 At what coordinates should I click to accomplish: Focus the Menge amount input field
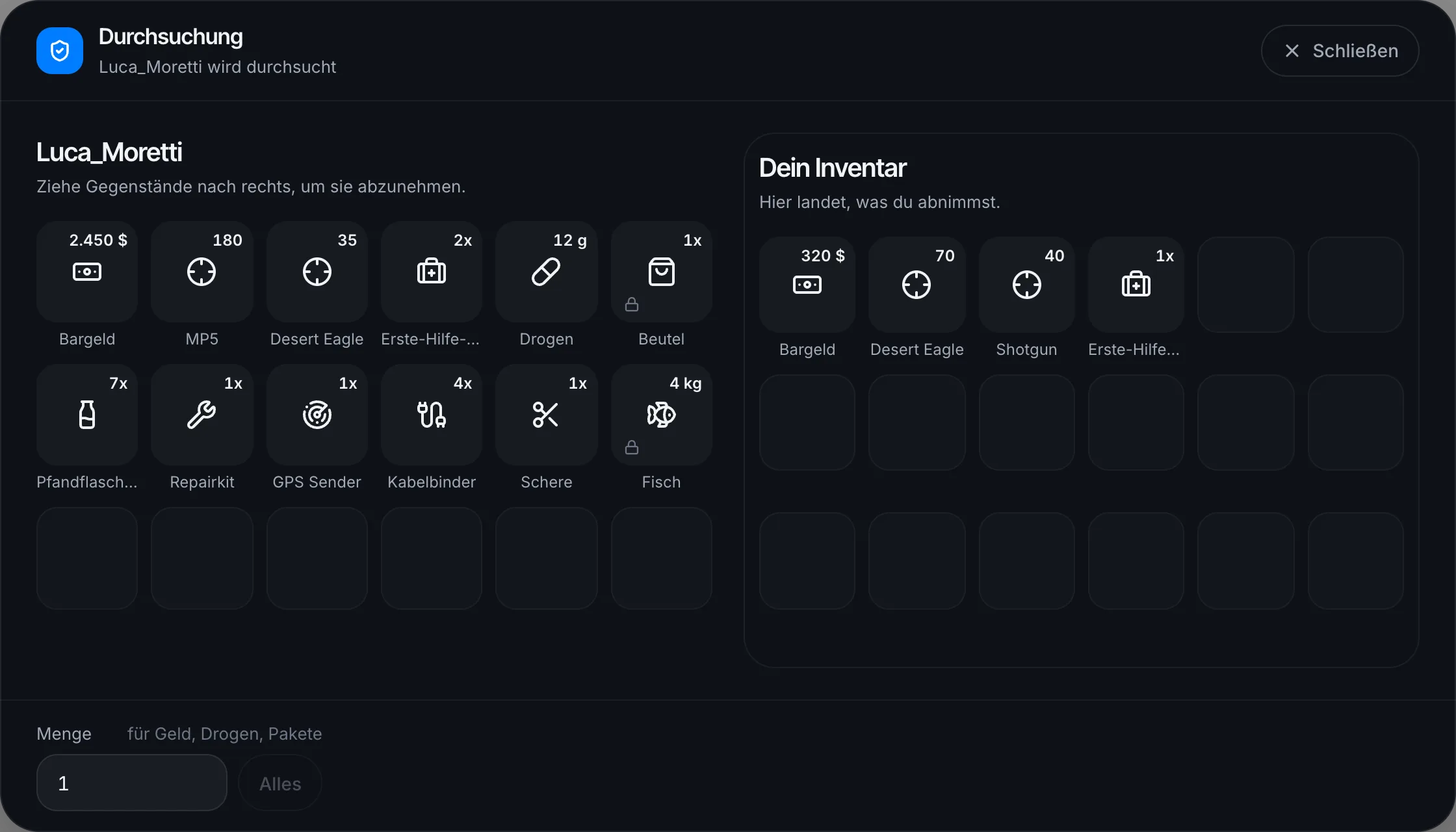132,783
